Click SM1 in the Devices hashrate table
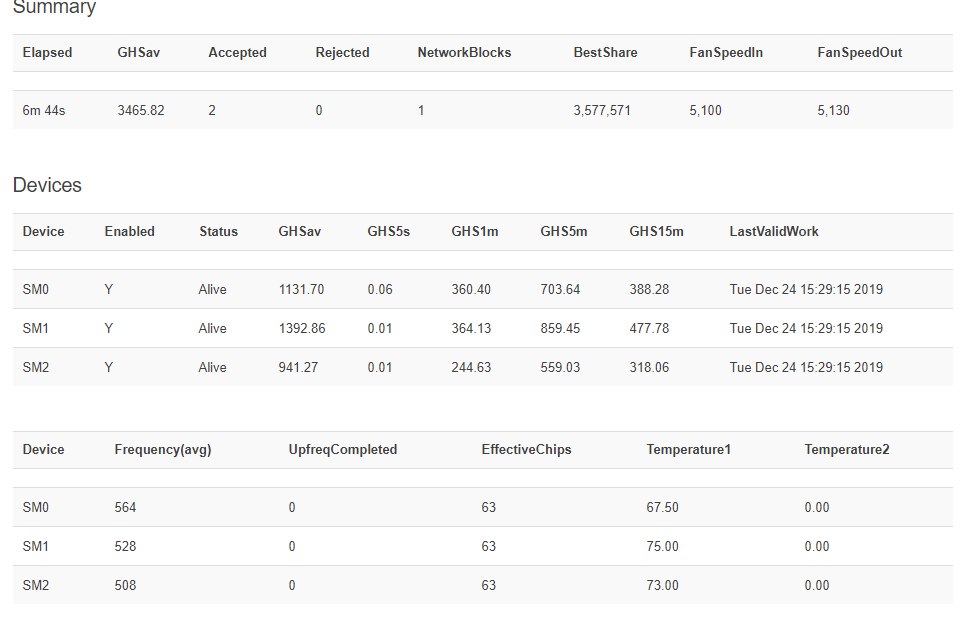 [x=35, y=328]
